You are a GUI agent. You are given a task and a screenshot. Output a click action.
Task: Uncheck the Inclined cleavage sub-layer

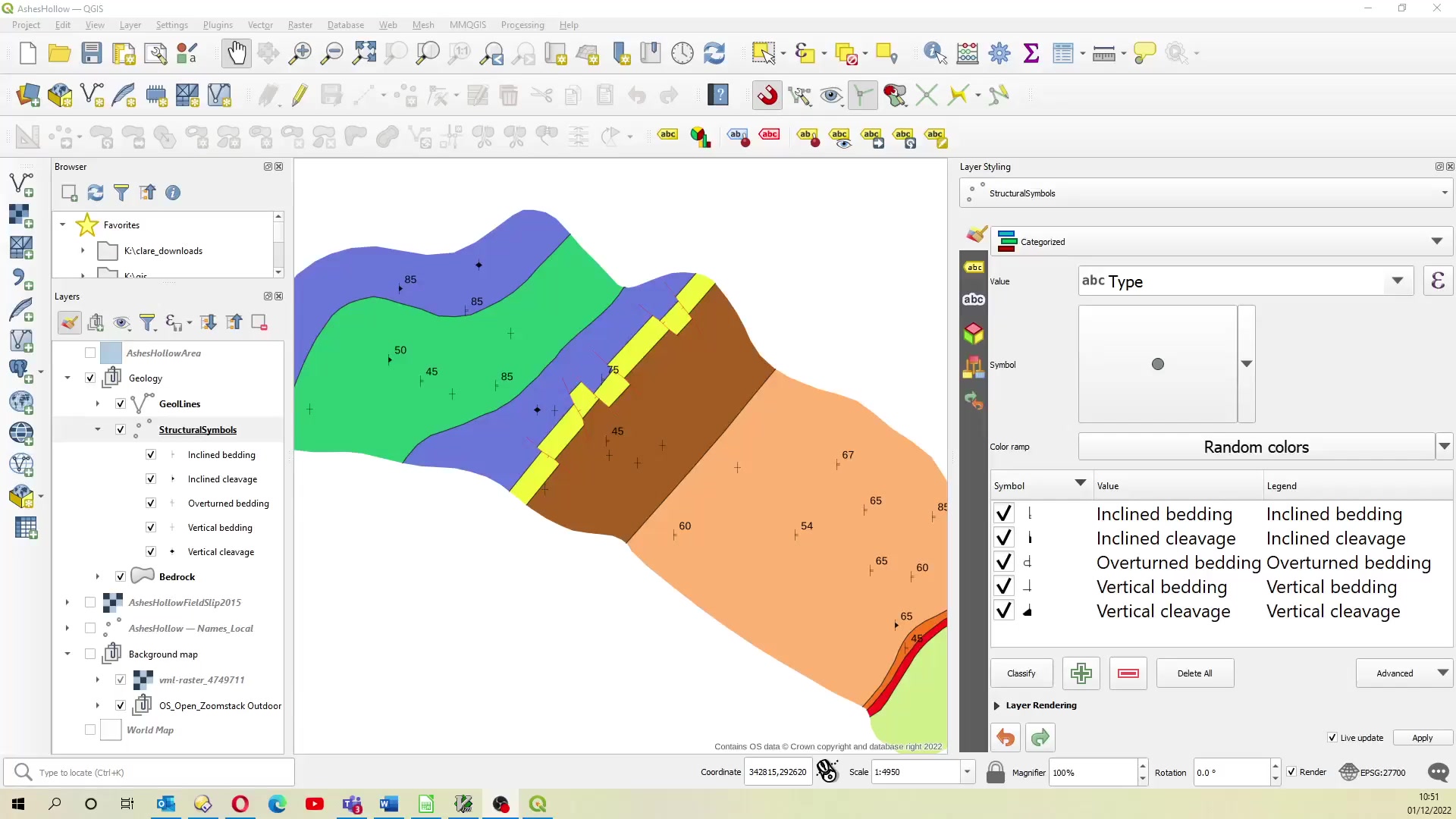coord(150,479)
